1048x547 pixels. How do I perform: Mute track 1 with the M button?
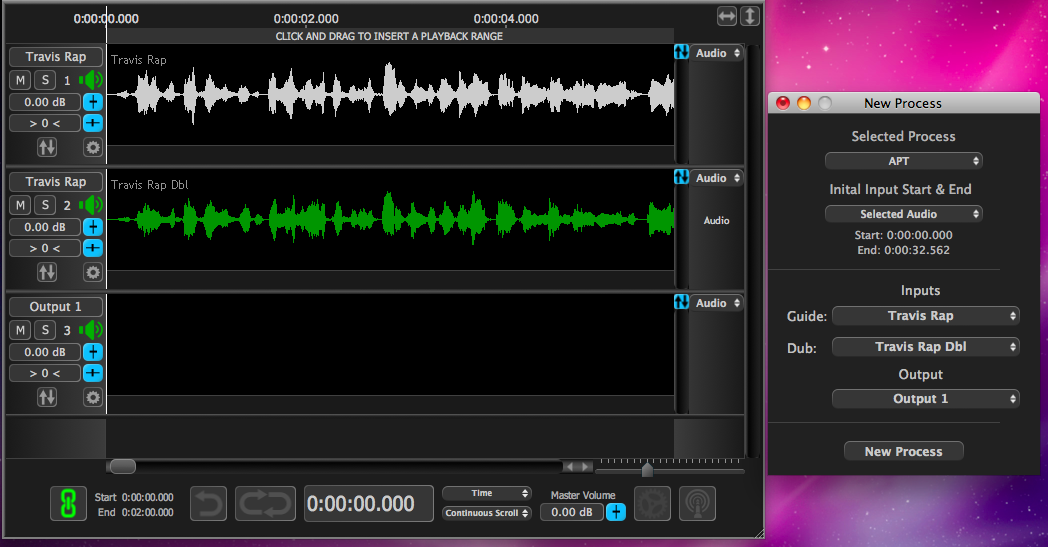[20, 80]
